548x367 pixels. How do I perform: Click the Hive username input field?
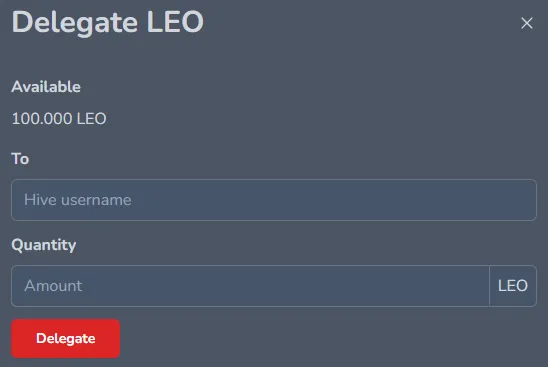point(274,200)
